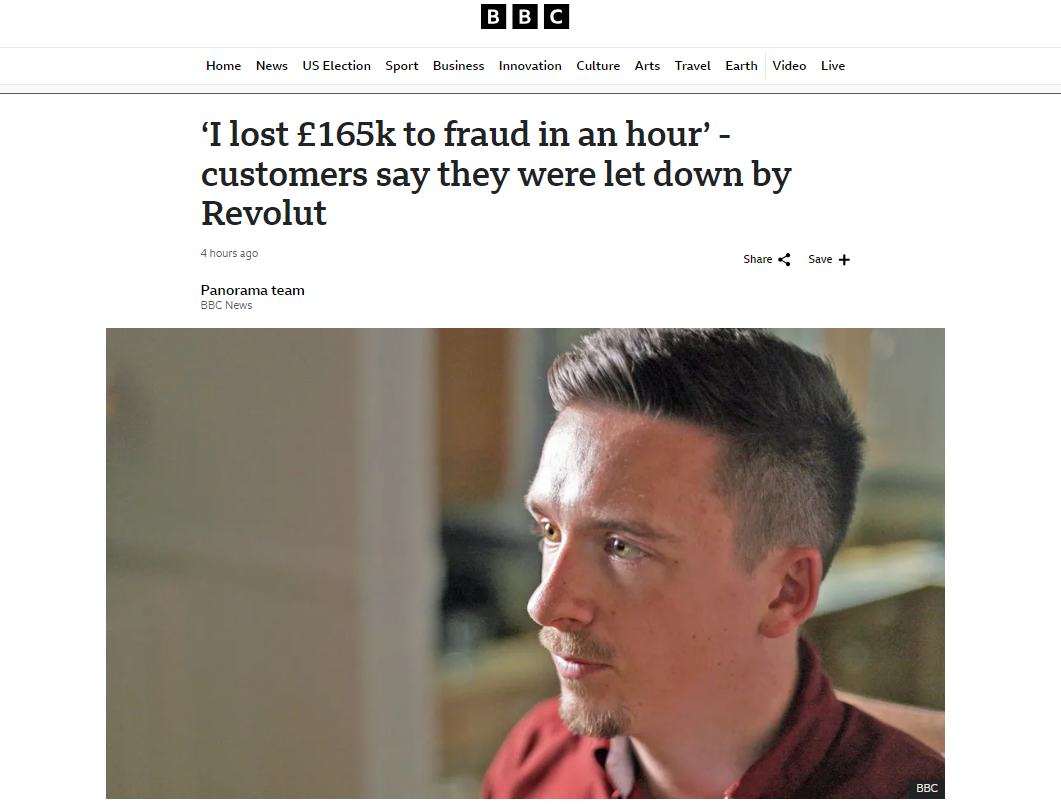Go to the News section
The height and width of the screenshot is (805, 1061).
271,66
